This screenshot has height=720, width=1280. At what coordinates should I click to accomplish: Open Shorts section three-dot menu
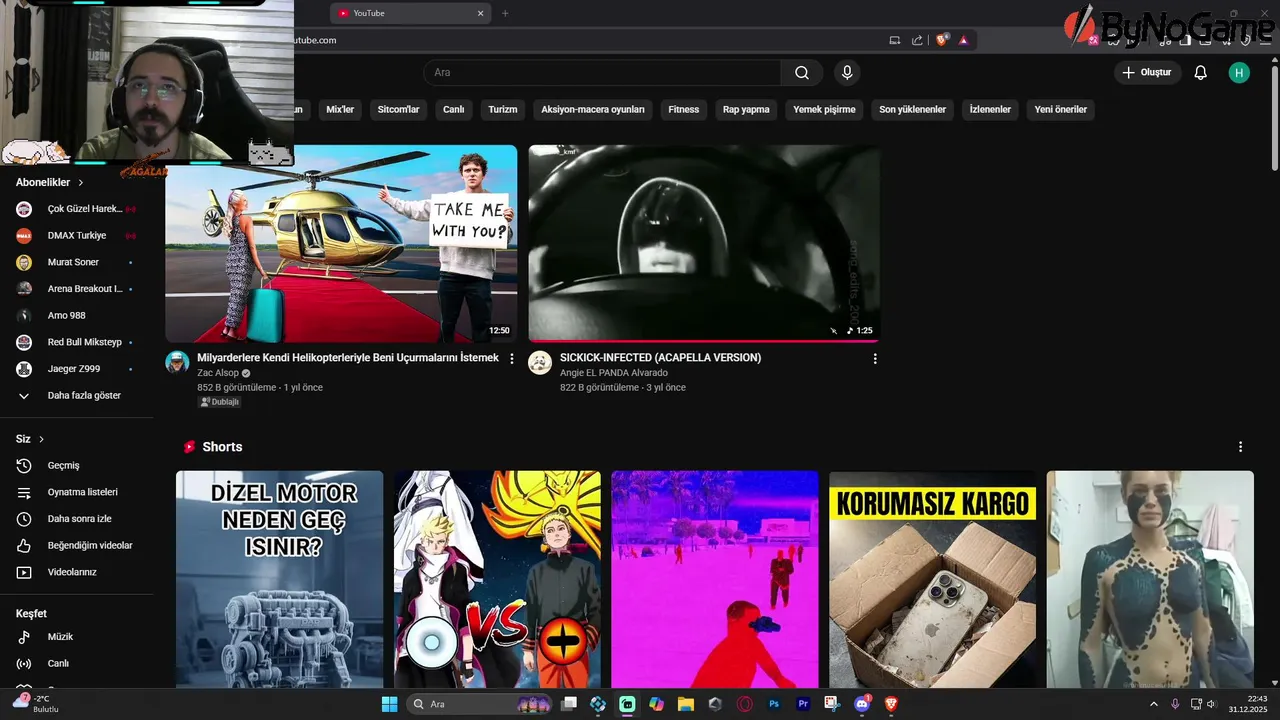point(1240,447)
